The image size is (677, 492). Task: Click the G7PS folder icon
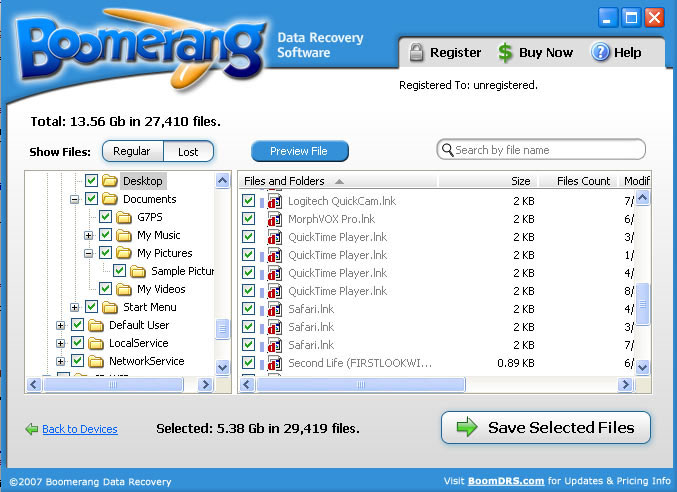tap(124, 217)
